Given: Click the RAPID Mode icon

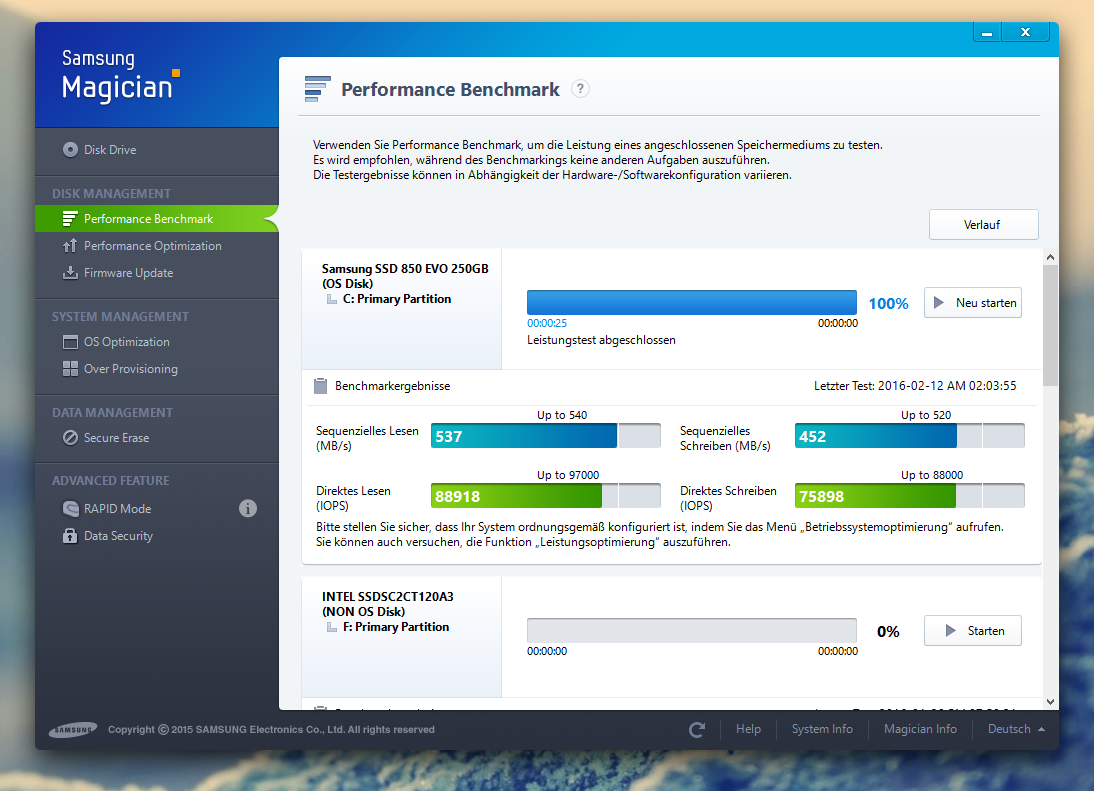Looking at the screenshot, I should click(70, 508).
